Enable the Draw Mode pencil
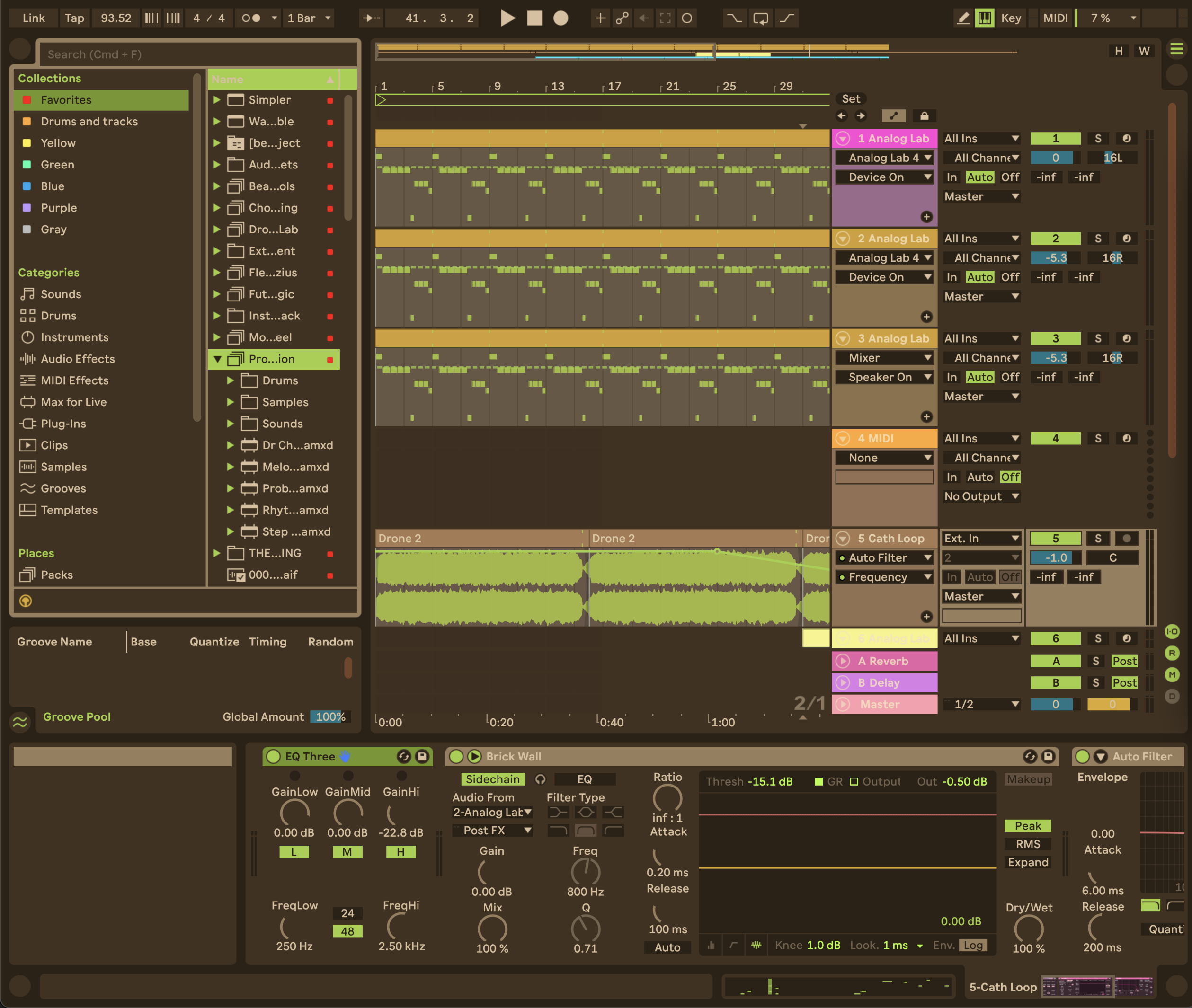 point(963,18)
